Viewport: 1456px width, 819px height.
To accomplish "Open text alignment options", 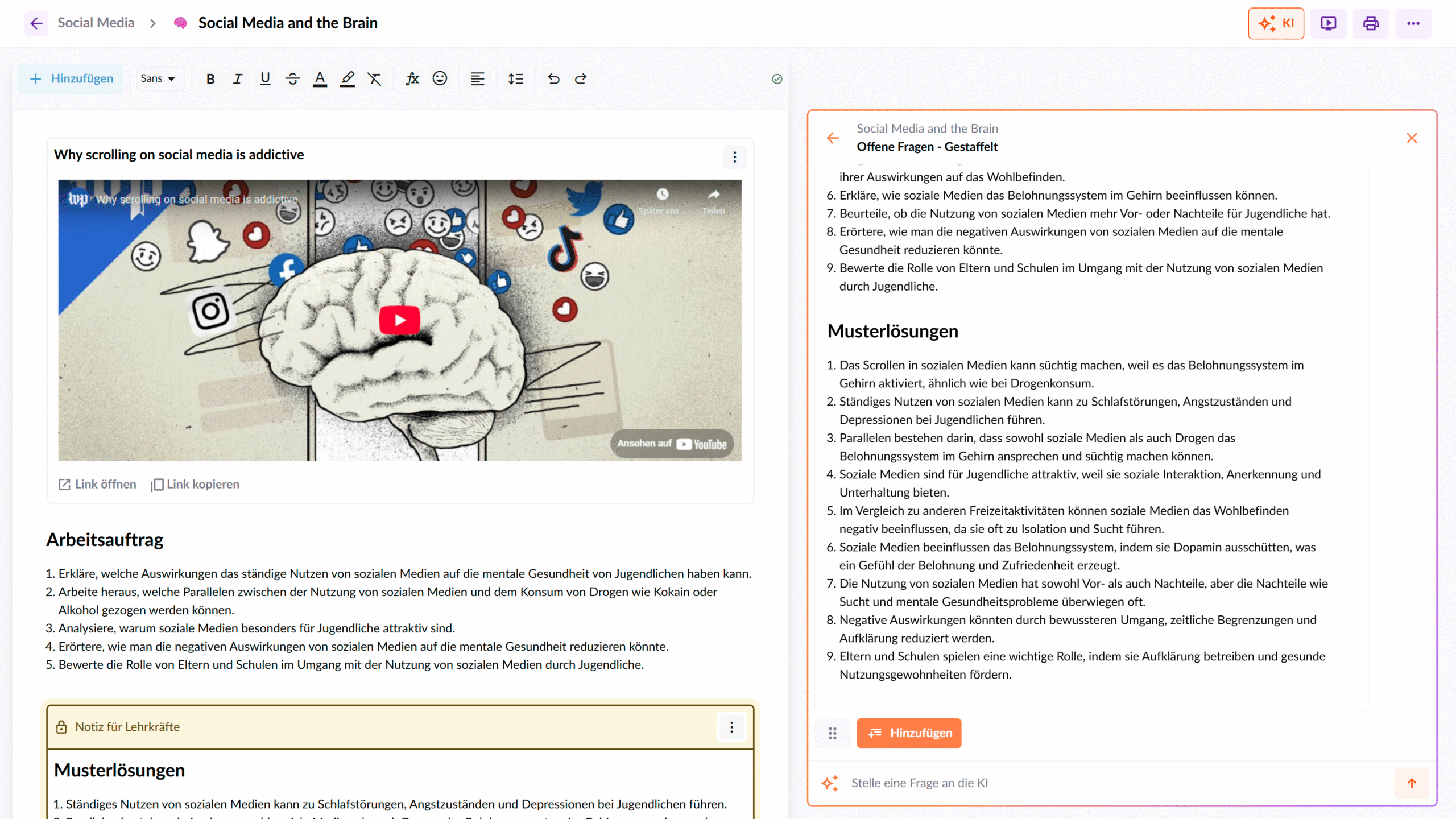I will point(477,79).
